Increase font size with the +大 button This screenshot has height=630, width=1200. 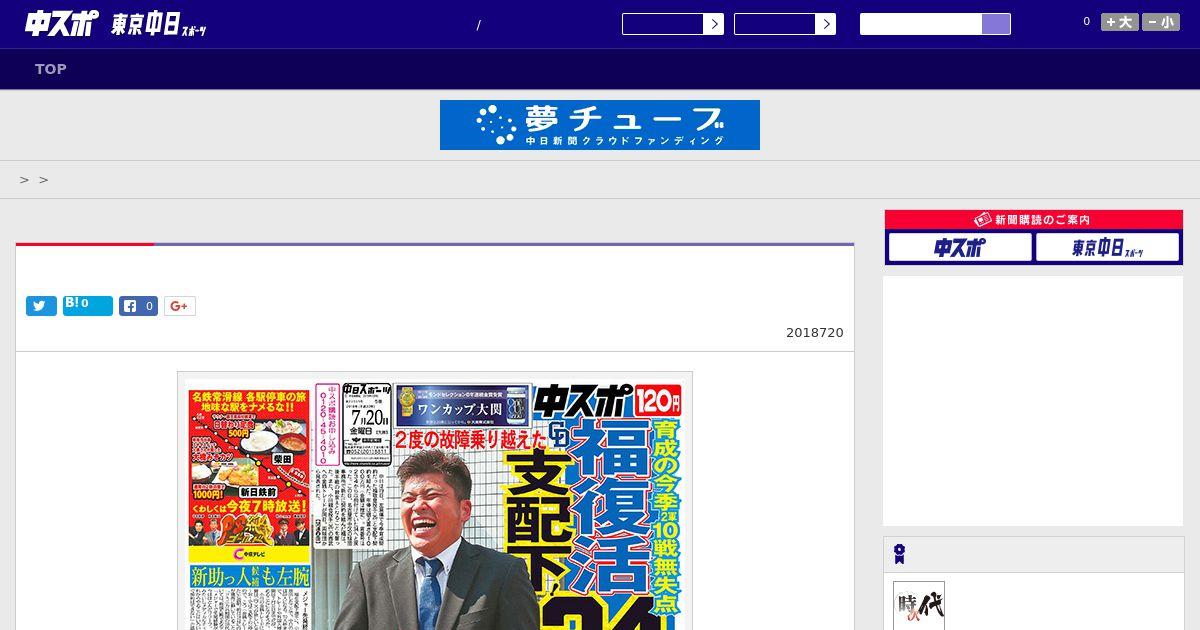(1120, 22)
